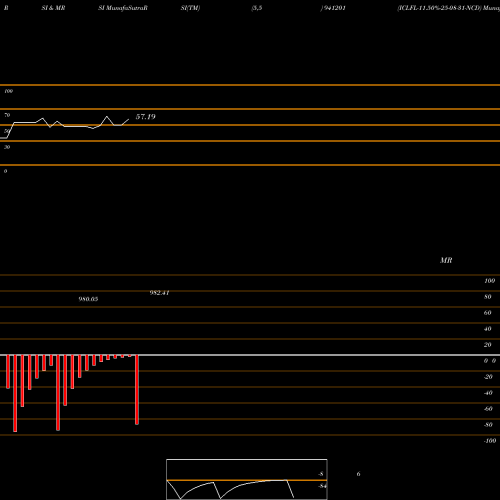The height and width of the screenshot is (500, 500).
Task: Click the 60 label on MR axis
Action: pyautogui.click(x=488, y=313)
